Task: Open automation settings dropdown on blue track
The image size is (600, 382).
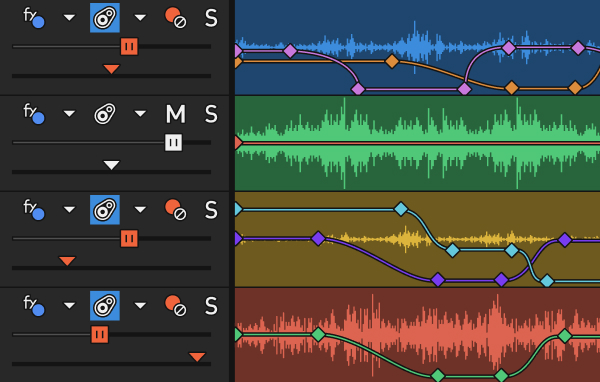Action: coord(140,18)
